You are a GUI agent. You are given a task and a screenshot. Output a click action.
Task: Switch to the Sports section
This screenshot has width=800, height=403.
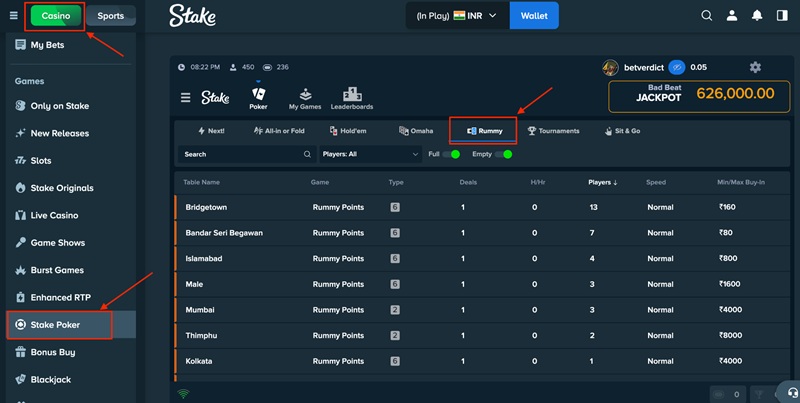(111, 16)
